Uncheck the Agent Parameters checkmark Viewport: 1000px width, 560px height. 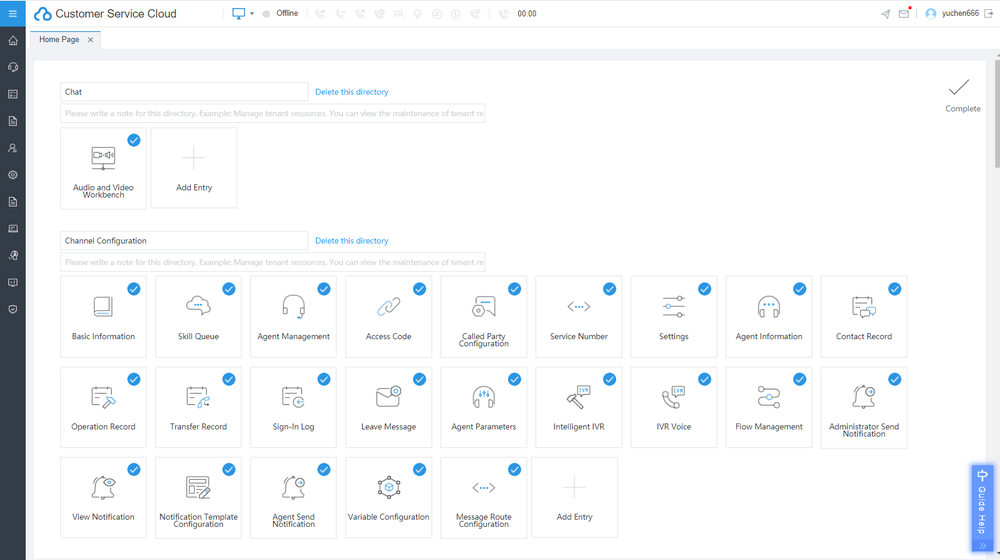coord(514,379)
